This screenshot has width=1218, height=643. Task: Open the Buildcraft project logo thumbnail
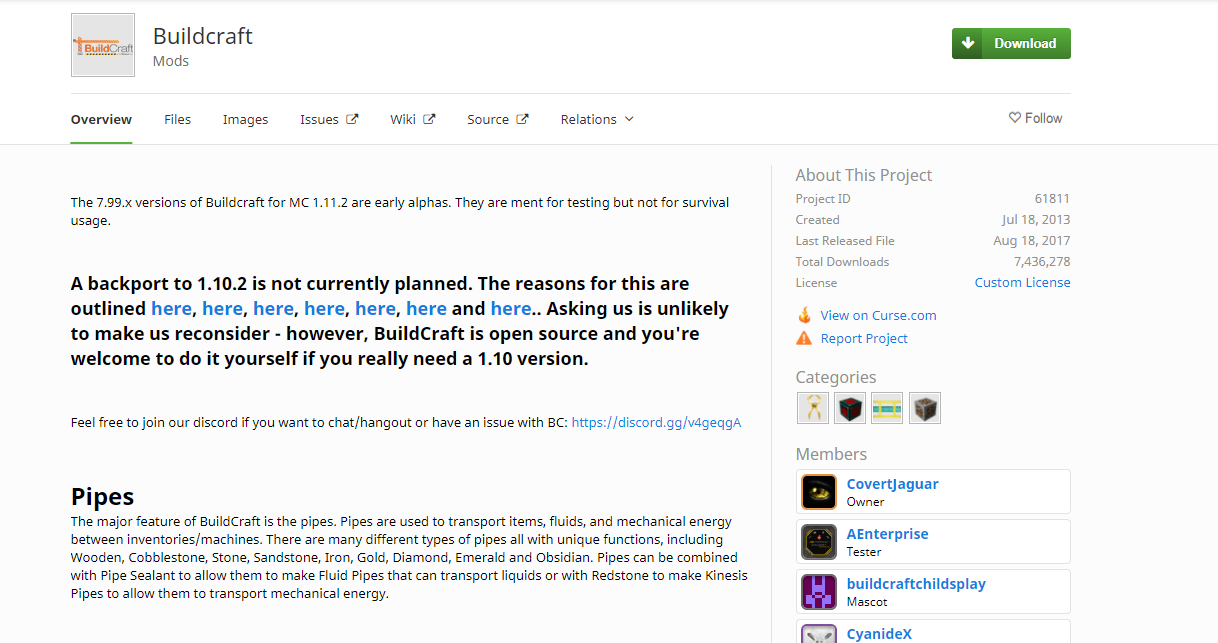click(x=103, y=45)
